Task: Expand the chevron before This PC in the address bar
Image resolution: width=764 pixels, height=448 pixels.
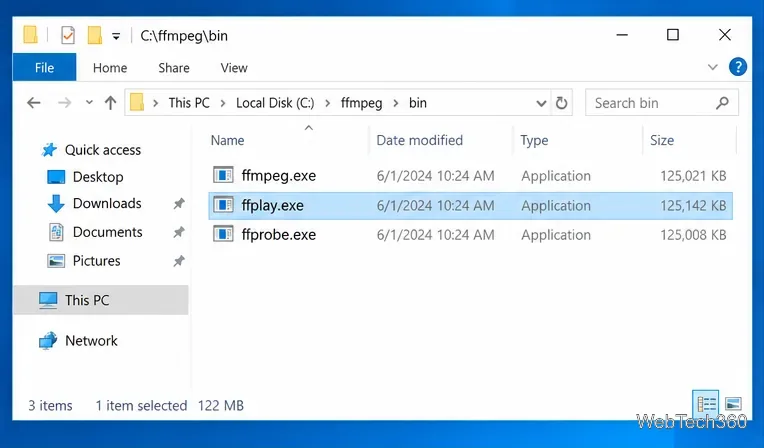Action: (155, 103)
